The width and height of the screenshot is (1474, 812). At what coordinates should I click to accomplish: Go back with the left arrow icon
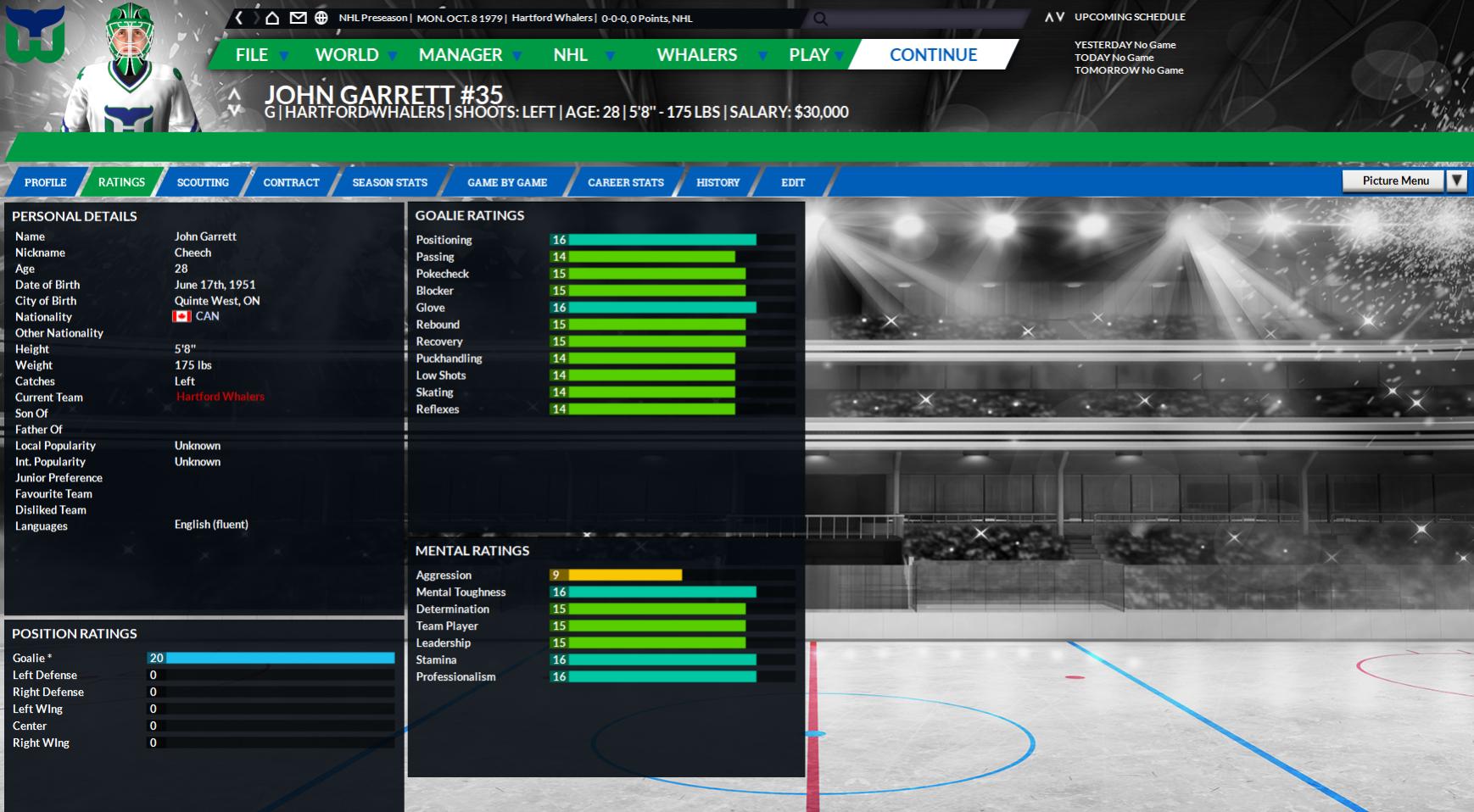239,18
